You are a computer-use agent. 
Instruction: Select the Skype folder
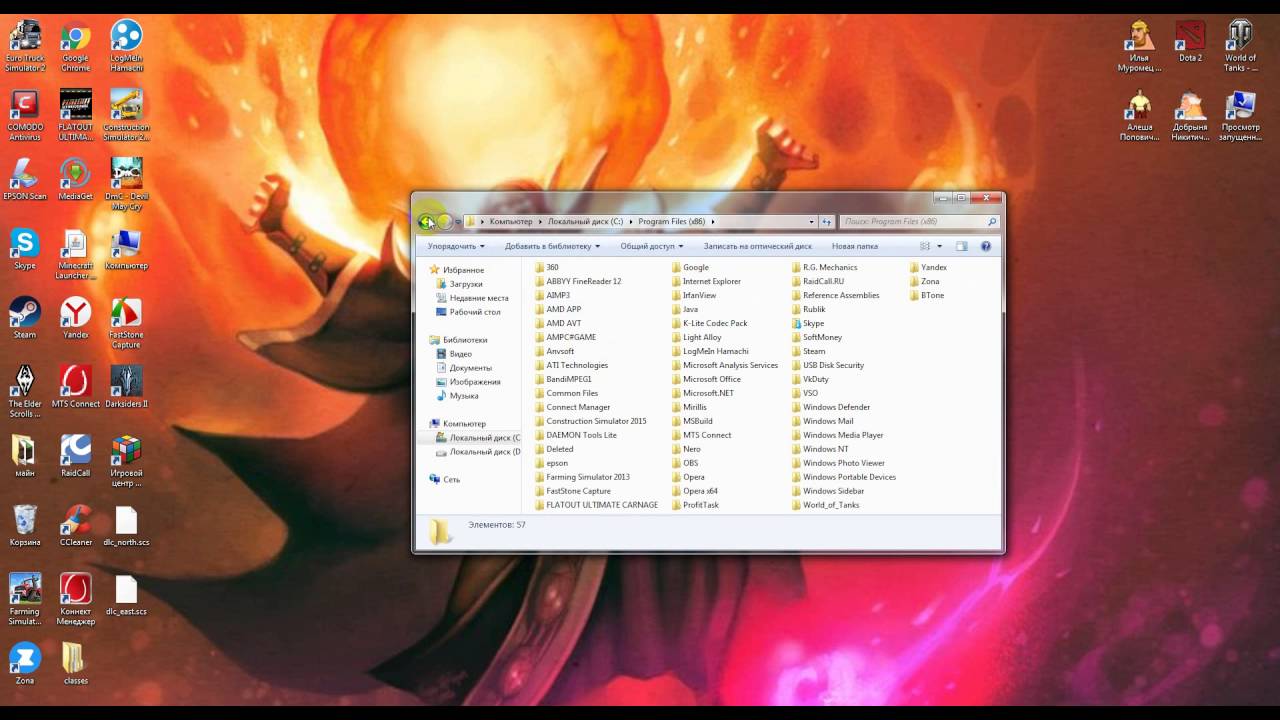pos(808,323)
